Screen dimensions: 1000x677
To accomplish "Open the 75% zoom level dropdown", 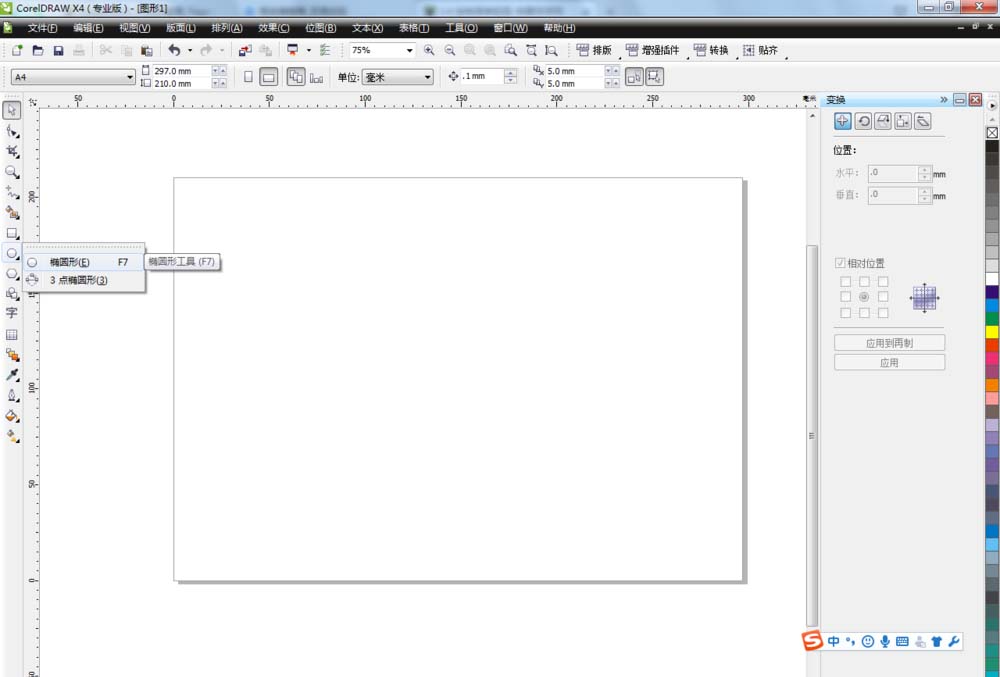I will pos(409,50).
